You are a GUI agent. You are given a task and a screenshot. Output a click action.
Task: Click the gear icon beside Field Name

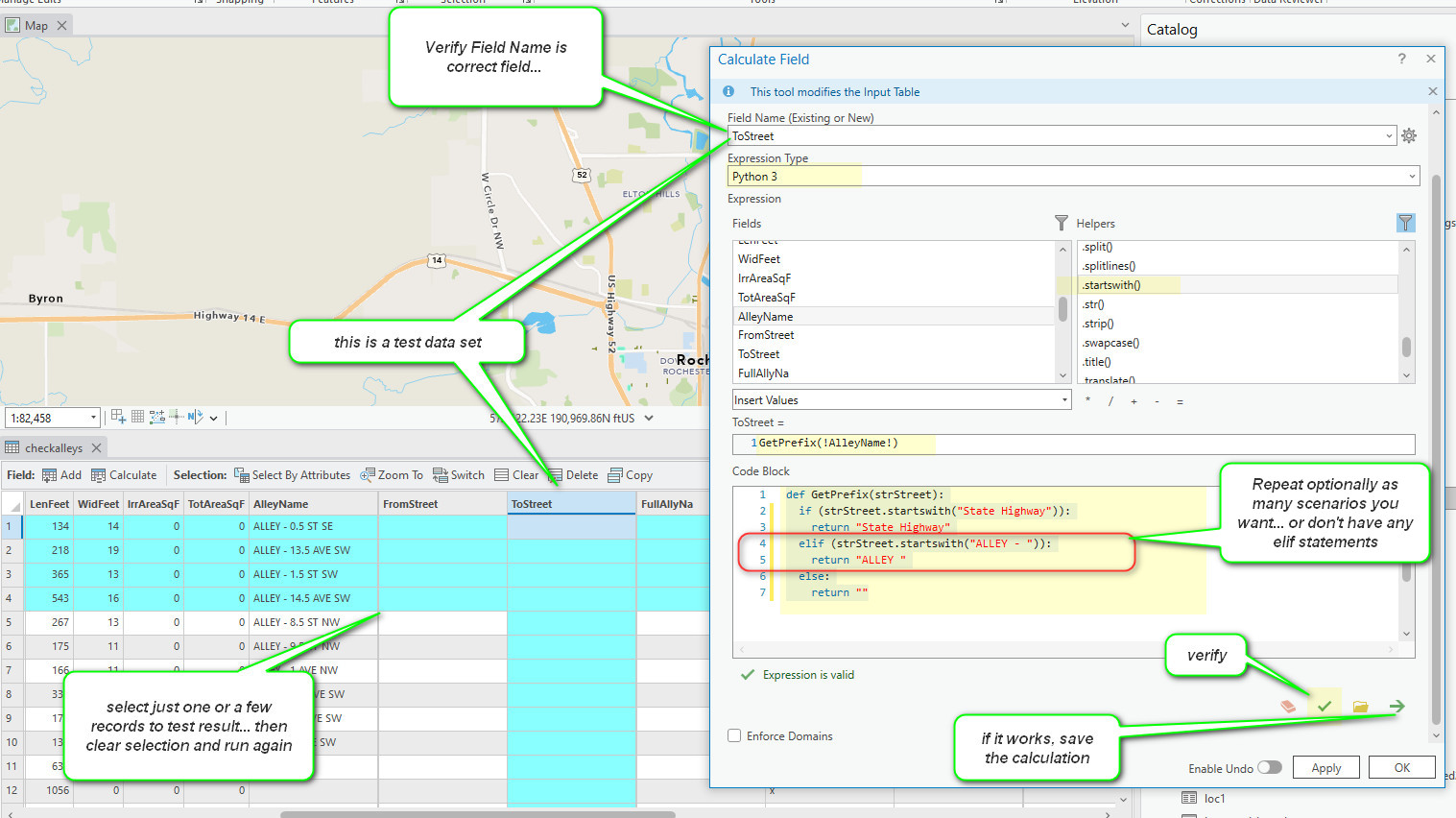[x=1409, y=136]
